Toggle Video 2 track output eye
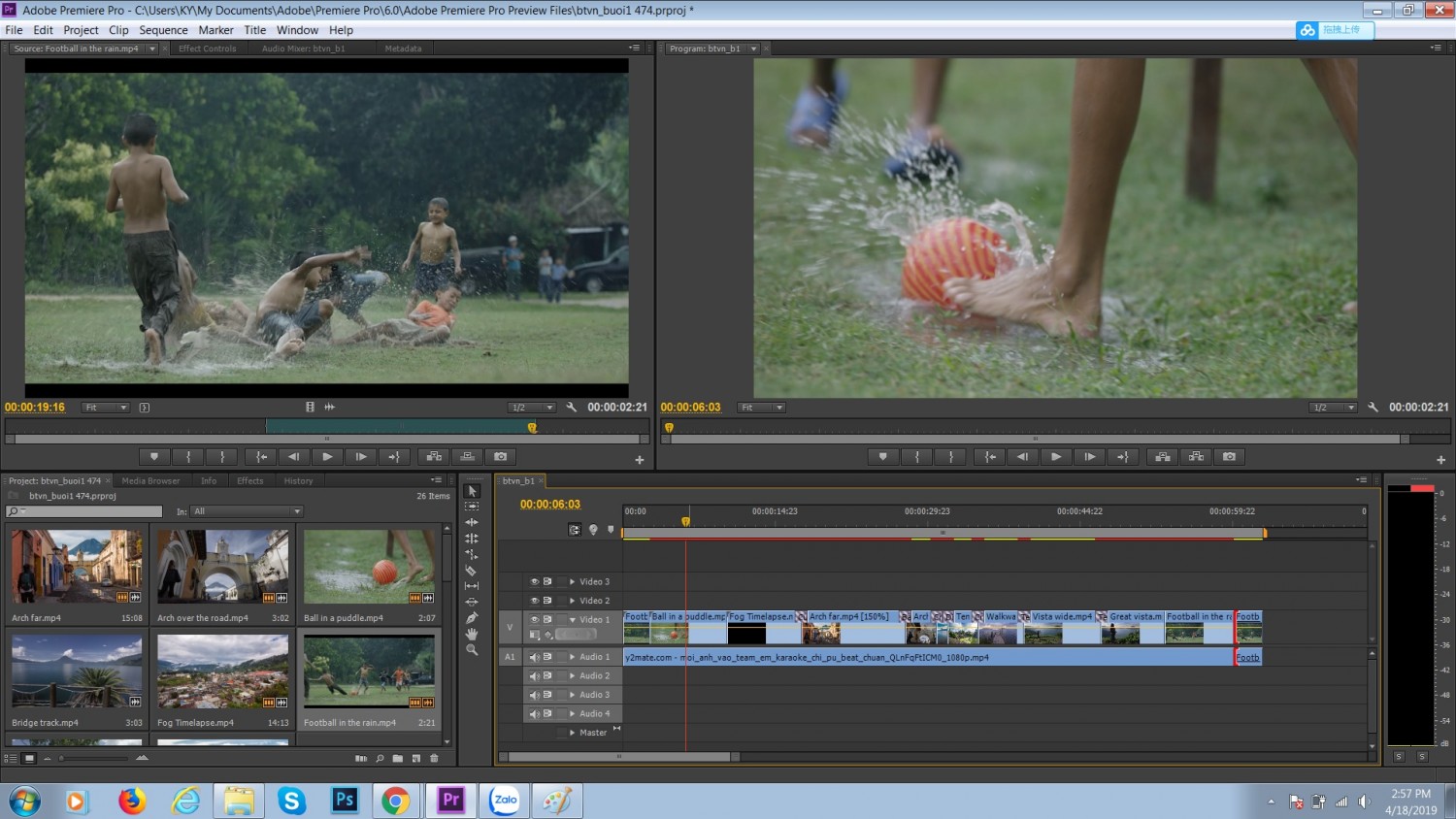The height and width of the screenshot is (819, 1456). tap(534, 601)
